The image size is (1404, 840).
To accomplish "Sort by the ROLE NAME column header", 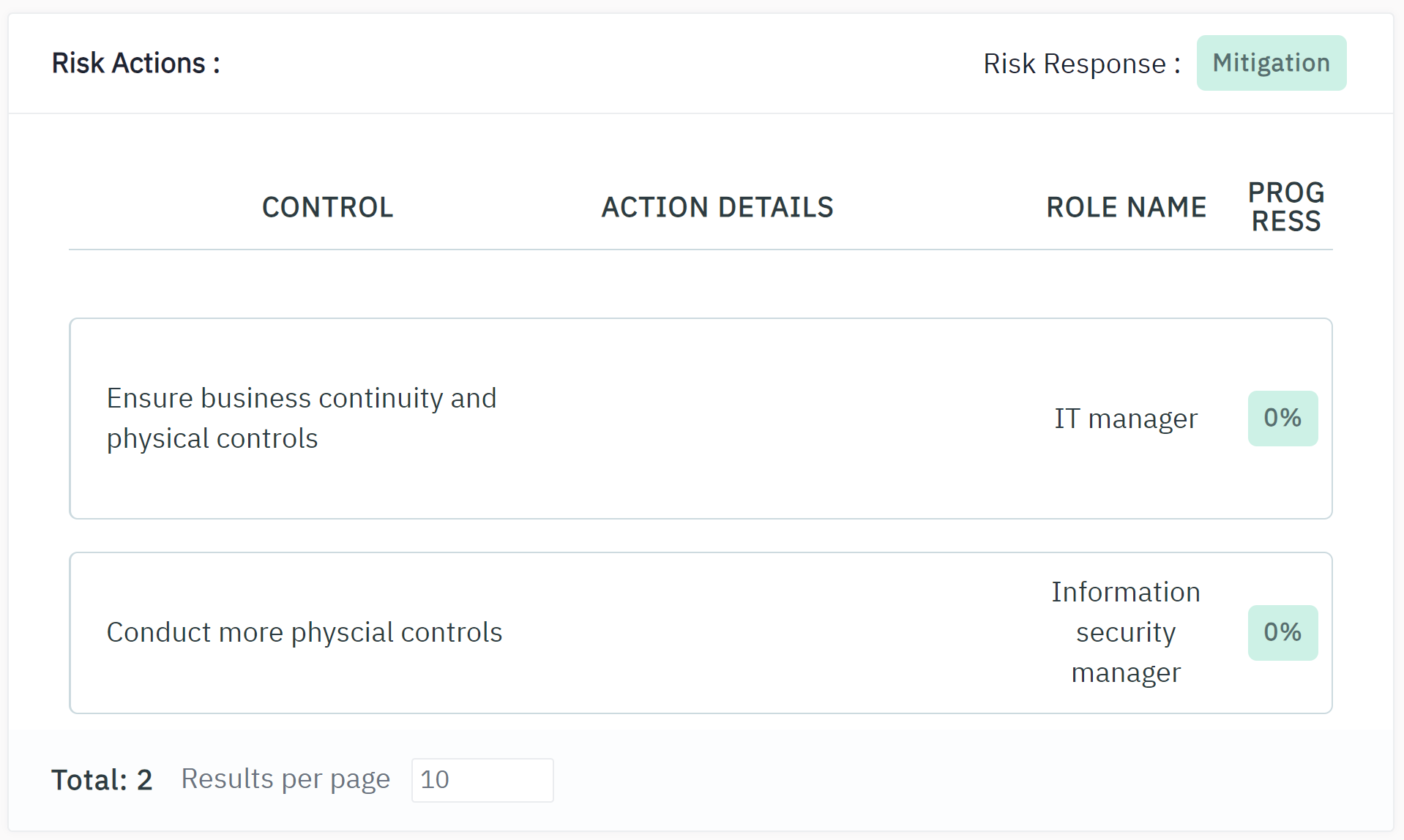I will pos(1126,207).
